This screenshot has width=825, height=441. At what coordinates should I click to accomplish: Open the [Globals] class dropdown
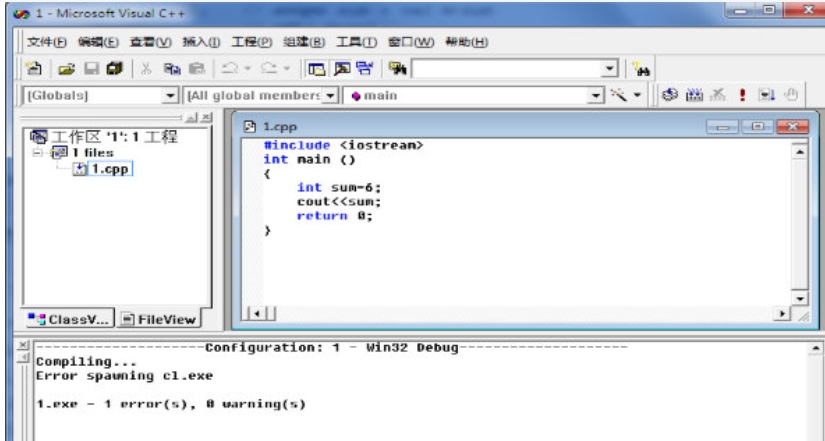point(170,96)
